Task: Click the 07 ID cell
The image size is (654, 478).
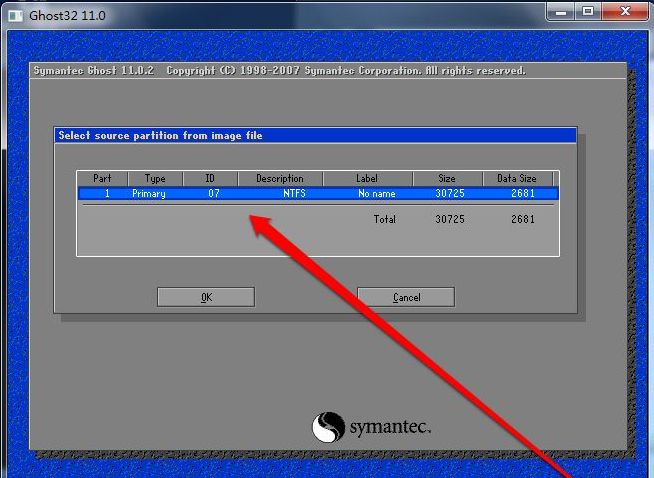Action: [214, 194]
